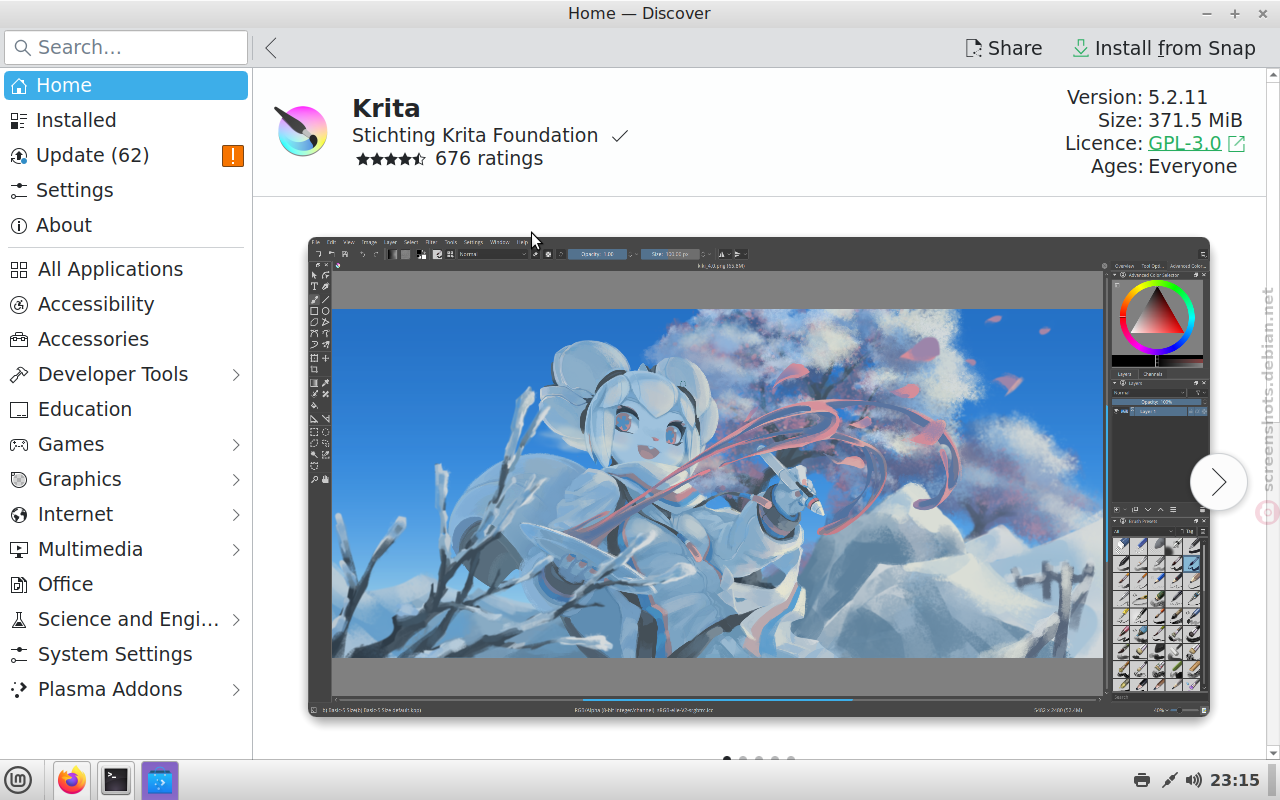Expand Science and Engineering category chevron
Screen dimensions: 1280x800
point(236,619)
